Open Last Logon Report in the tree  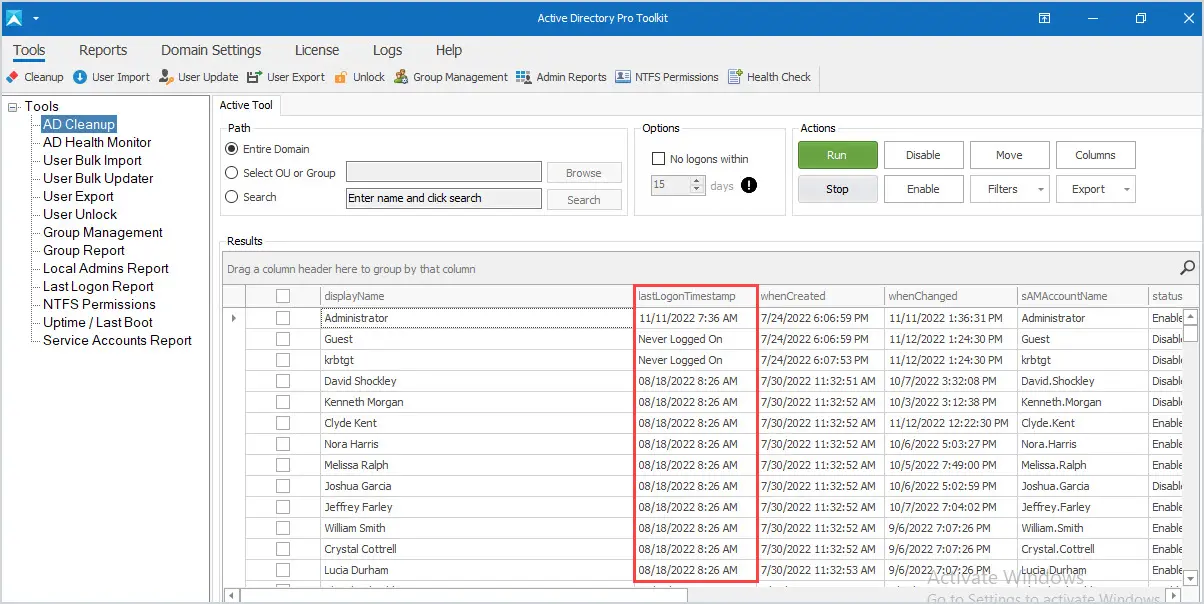coord(98,286)
